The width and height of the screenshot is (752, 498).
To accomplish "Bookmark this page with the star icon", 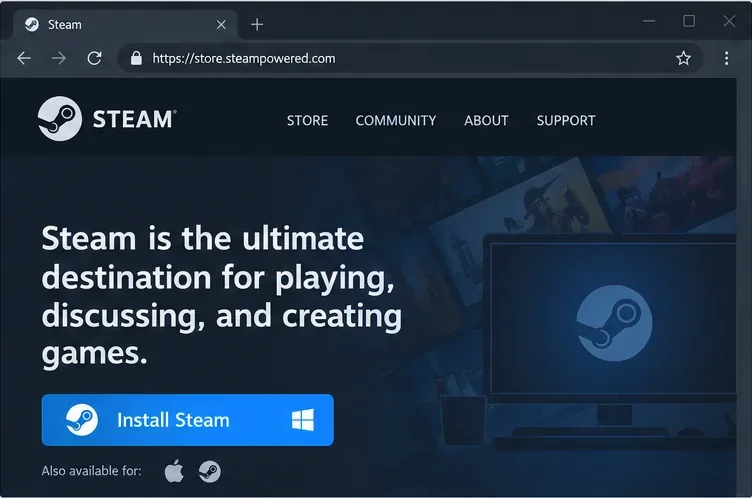I will [683, 59].
